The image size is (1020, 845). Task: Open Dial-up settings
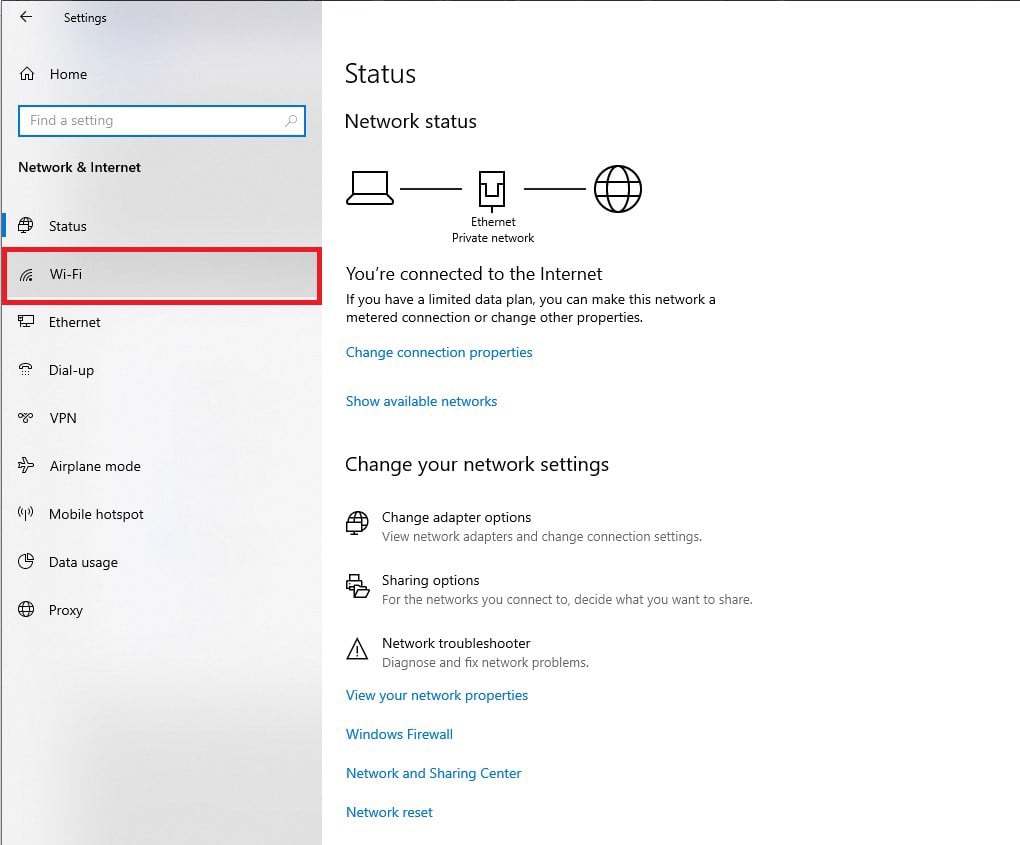click(x=161, y=370)
